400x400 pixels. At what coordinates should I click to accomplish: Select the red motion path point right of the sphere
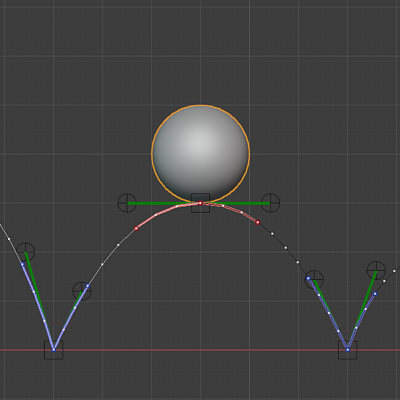(x=258, y=222)
